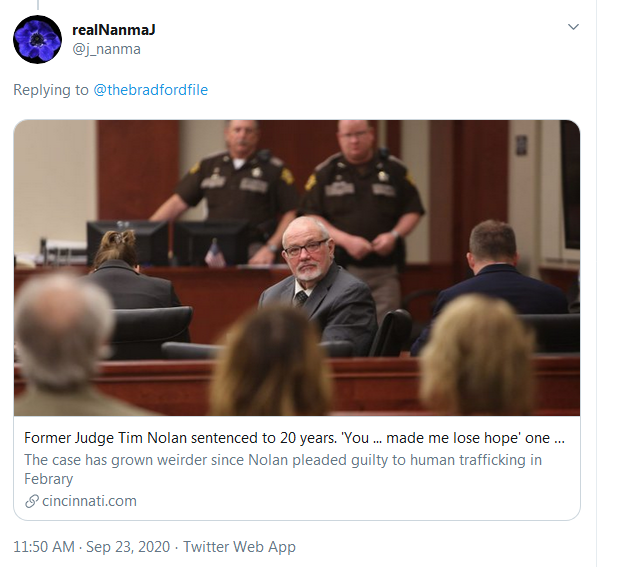Click the card description about the case
Screen dimensions: 638x567
[283, 460]
